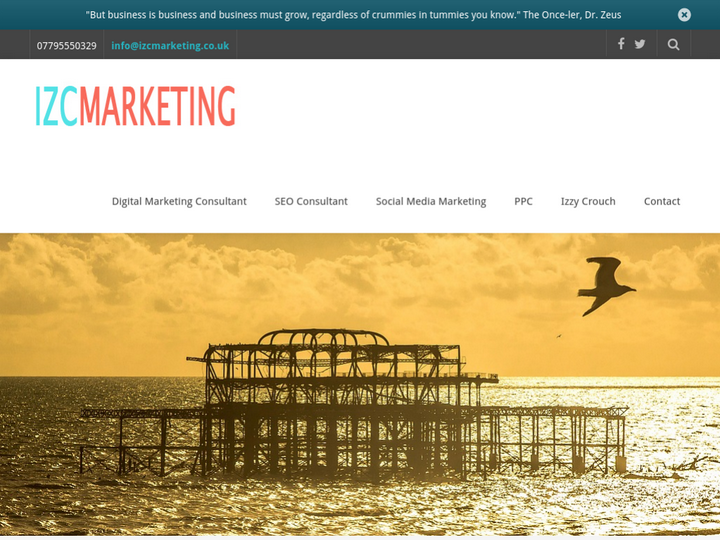Open the Facebook social icon

[x=621, y=44]
